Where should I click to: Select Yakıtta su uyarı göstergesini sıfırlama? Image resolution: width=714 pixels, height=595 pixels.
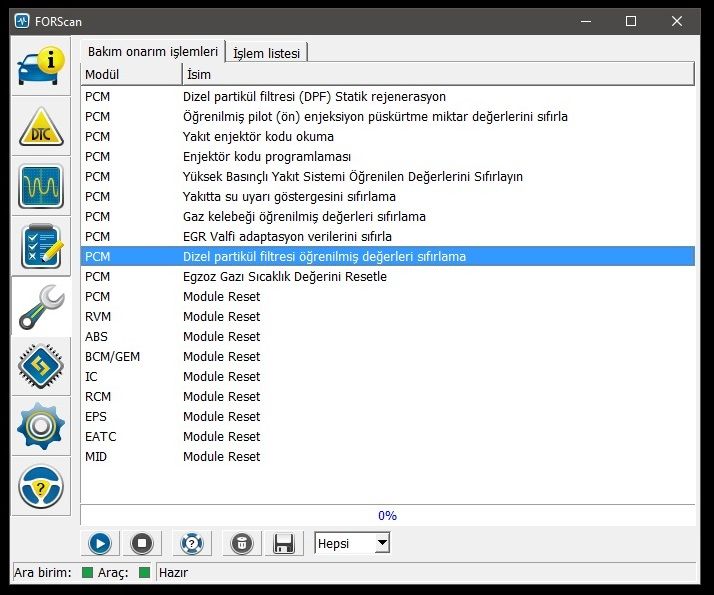(388, 197)
